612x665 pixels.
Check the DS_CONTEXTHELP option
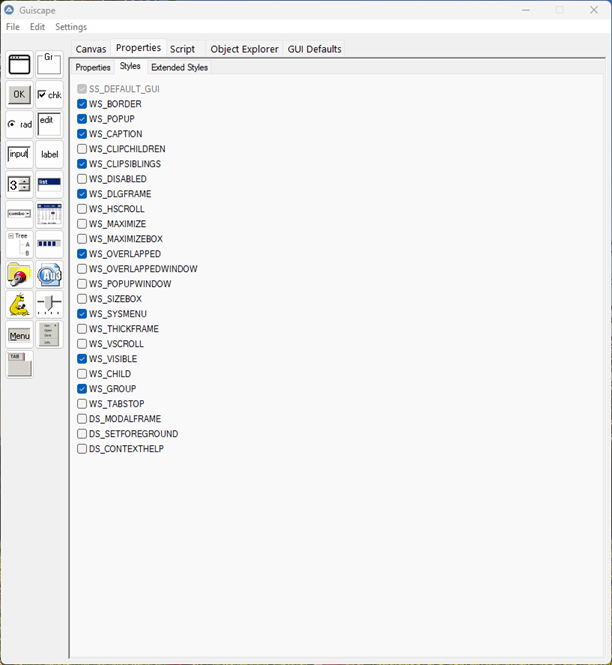click(x=82, y=449)
